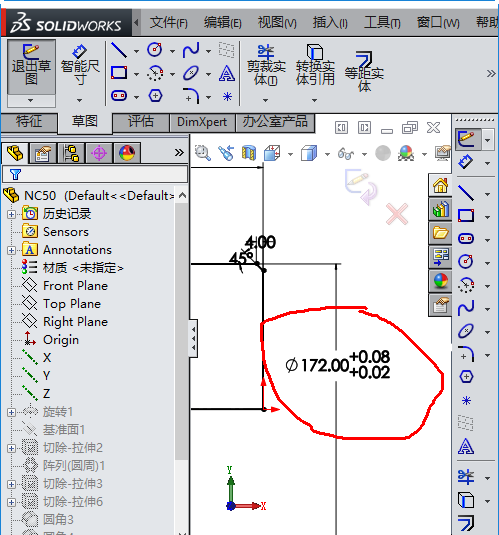
Task: Open the Design Library task pane icon
Action: click(440, 209)
